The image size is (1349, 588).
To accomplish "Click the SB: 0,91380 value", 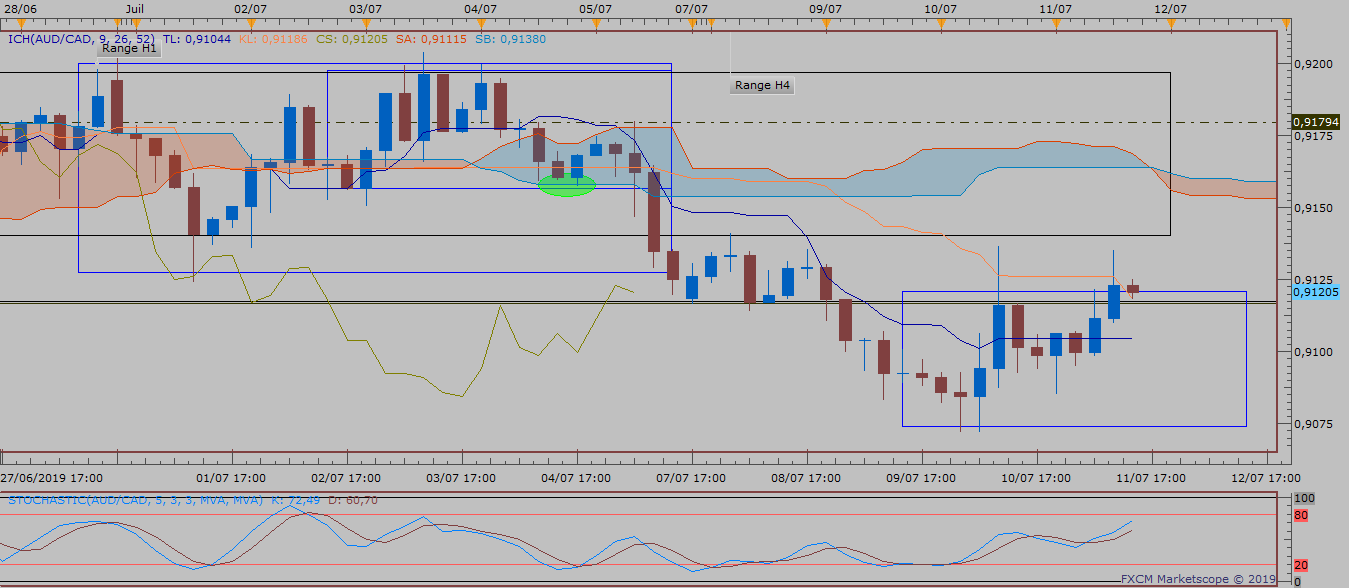I will (509, 39).
